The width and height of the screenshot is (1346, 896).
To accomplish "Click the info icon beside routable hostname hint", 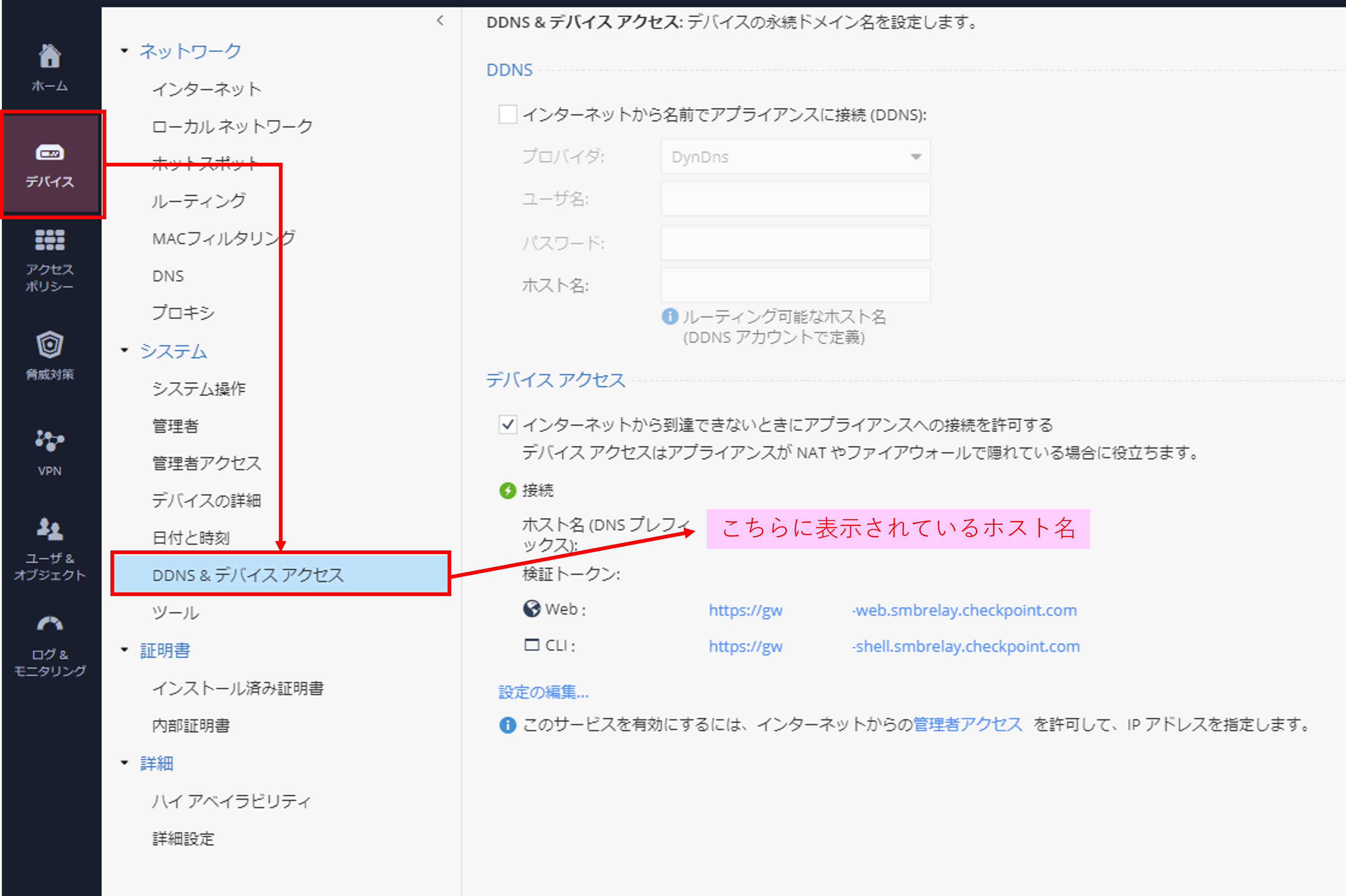I will (x=669, y=317).
